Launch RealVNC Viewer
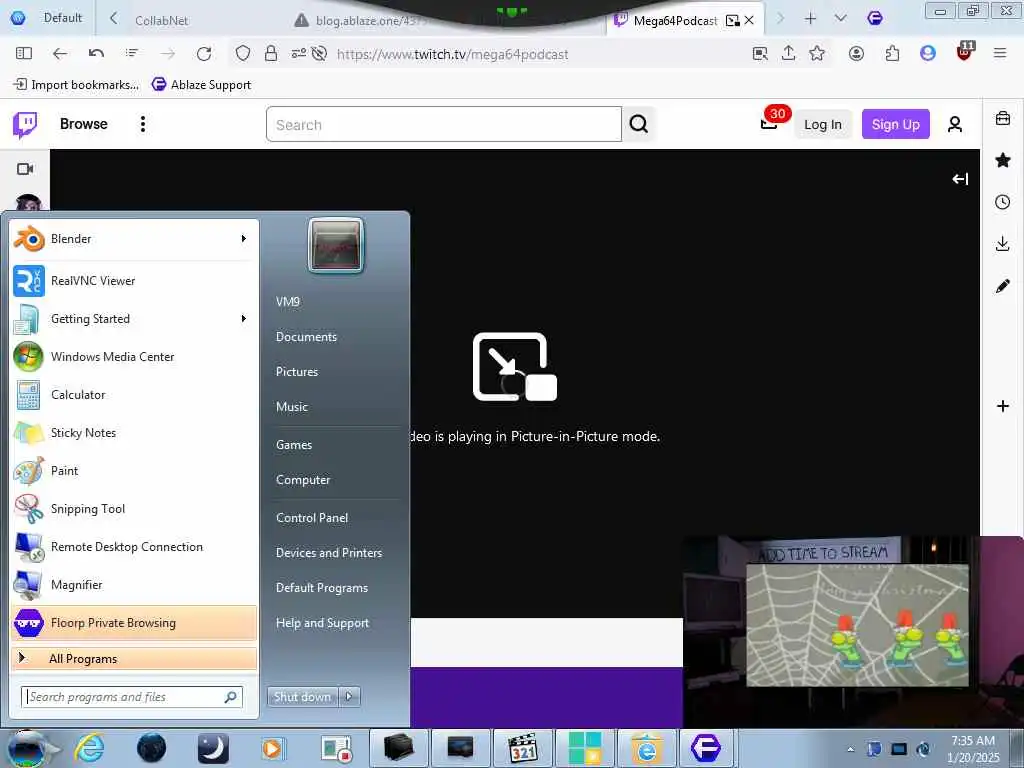 coord(134,281)
